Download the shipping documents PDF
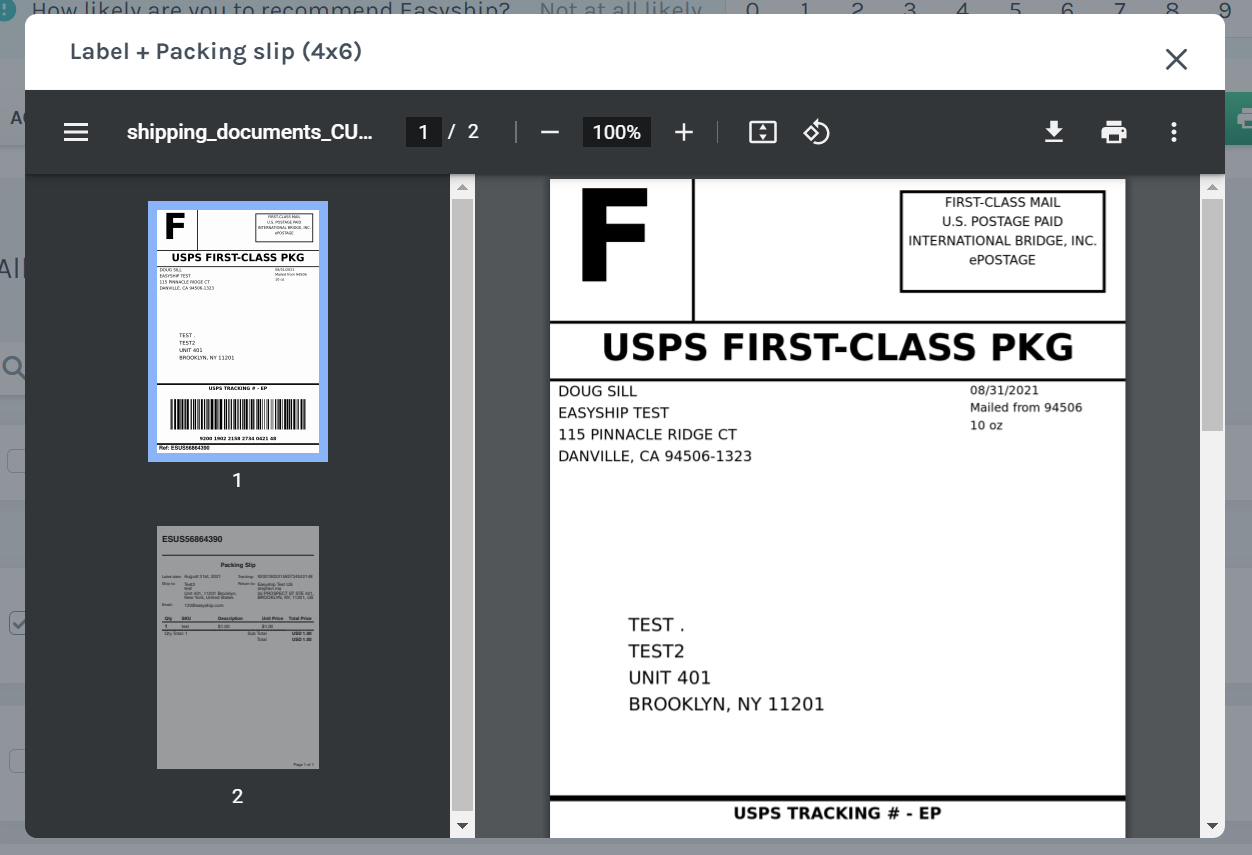The image size is (1252, 855). pyautogui.click(x=1054, y=132)
